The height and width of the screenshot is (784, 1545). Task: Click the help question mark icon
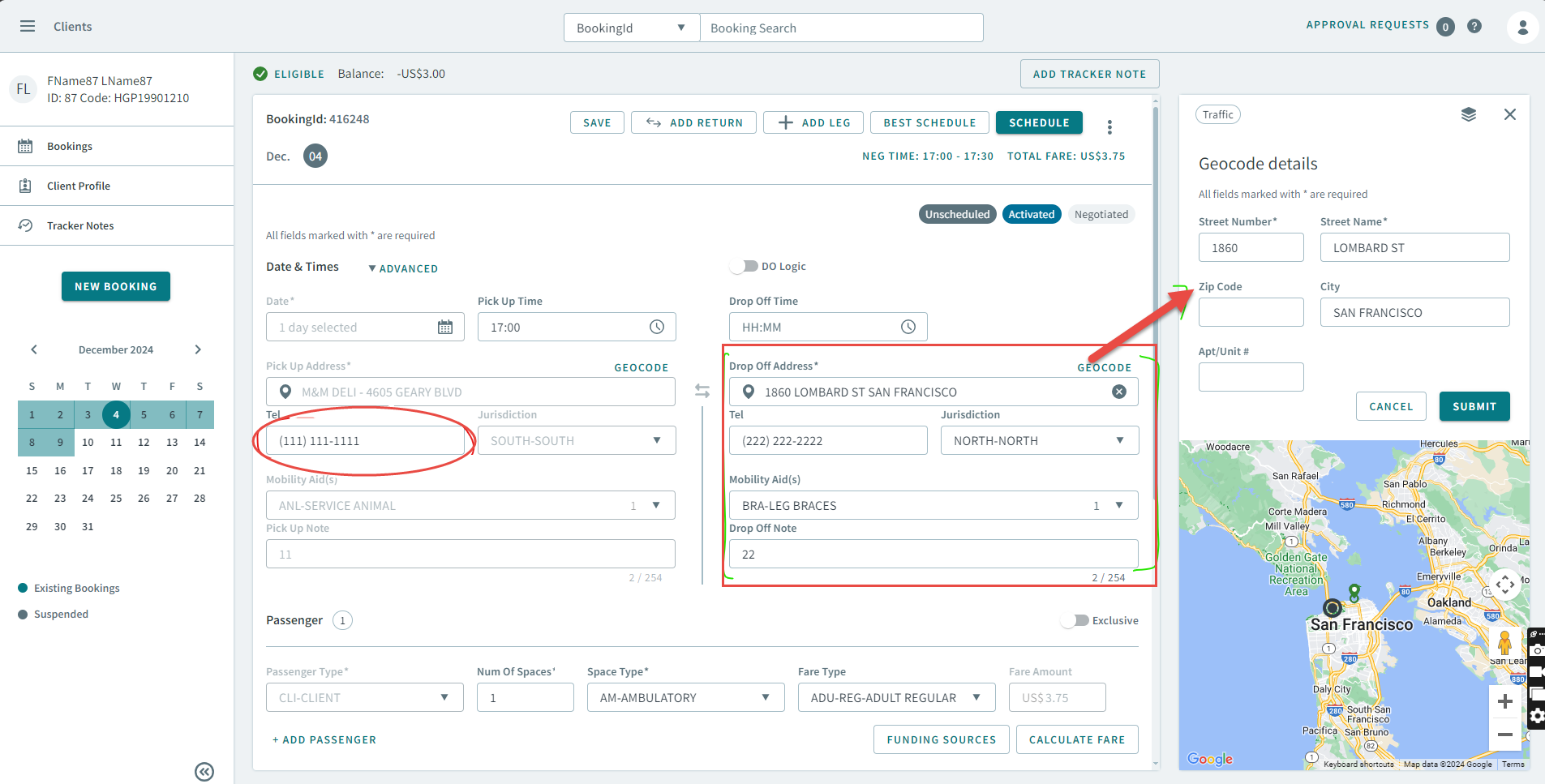pyautogui.click(x=1474, y=26)
